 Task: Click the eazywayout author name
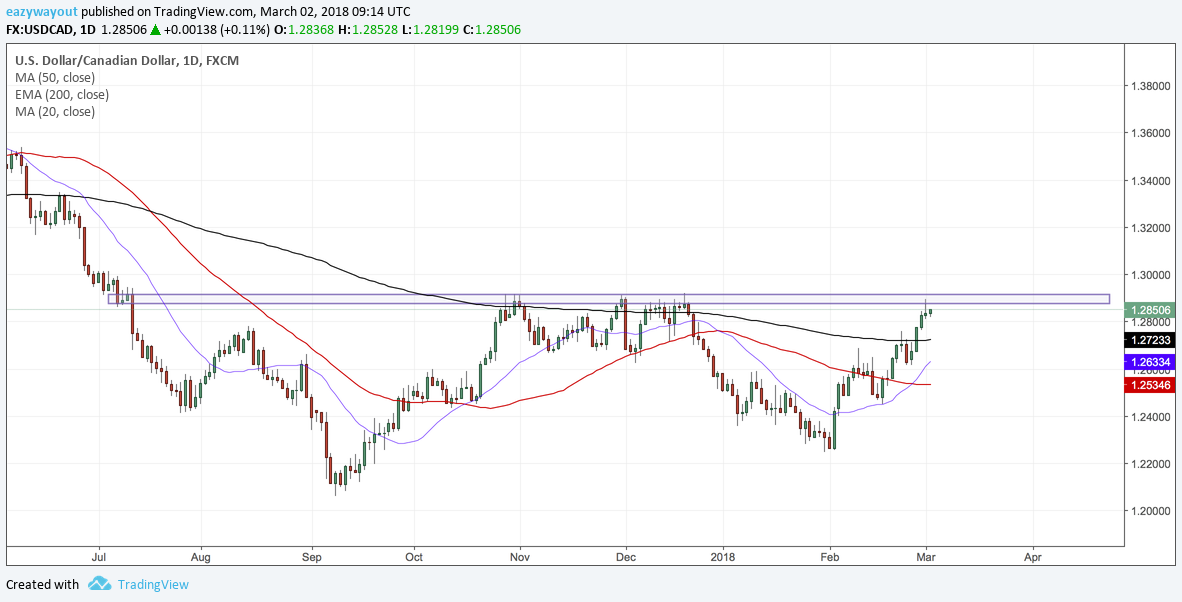pyautogui.click(x=41, y=12)
